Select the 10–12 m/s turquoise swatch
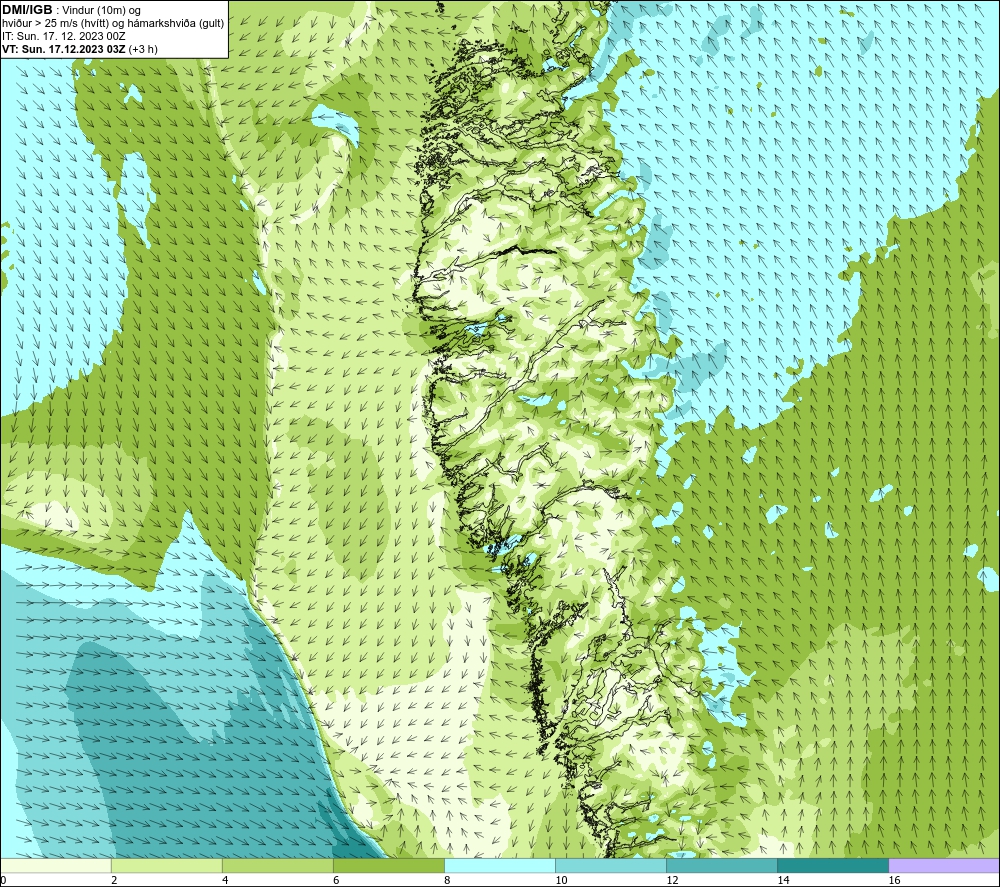 click(610, 866)
